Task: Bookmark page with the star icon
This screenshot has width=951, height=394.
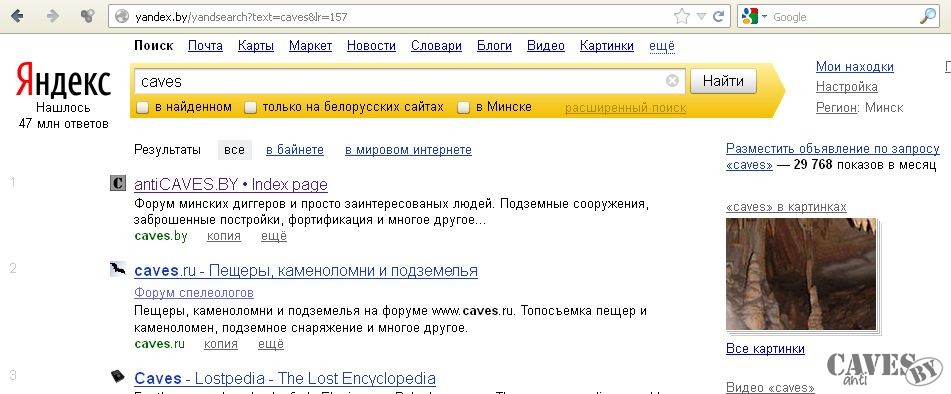Action: [682, 16]
